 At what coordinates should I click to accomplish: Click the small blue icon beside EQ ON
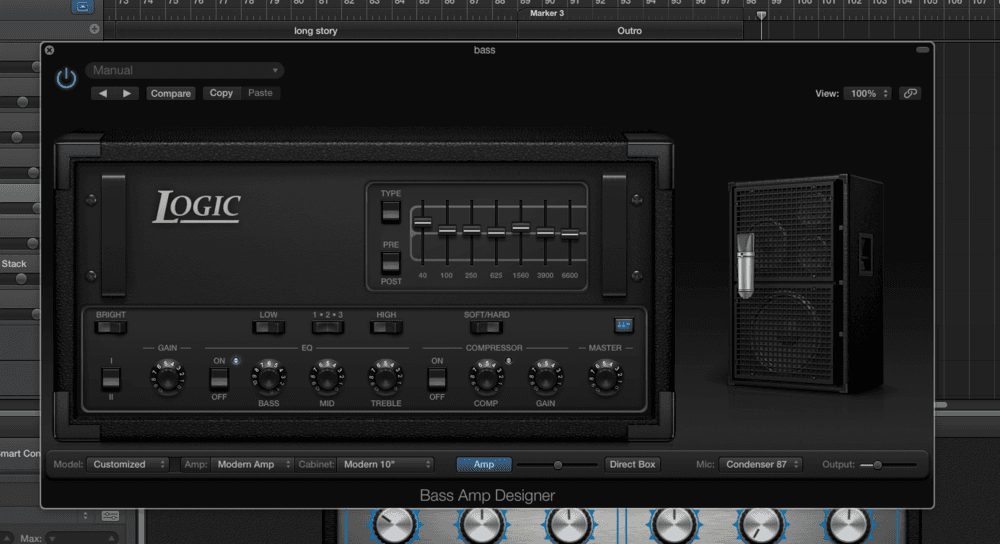(235, 361)
